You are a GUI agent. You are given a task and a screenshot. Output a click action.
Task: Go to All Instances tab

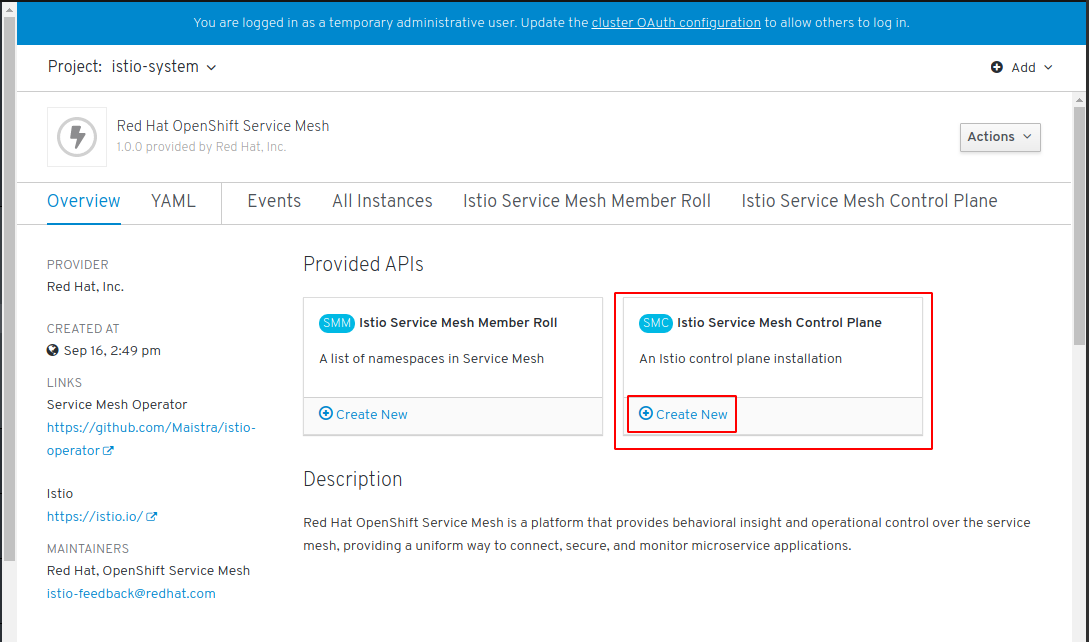pyautogui.click(x=382, y=201)
